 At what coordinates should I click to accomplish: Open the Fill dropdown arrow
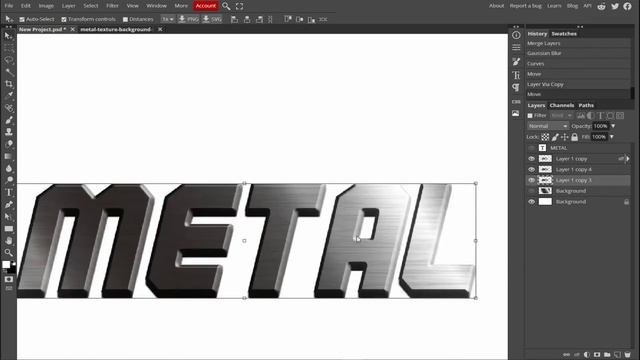point(611,137)
